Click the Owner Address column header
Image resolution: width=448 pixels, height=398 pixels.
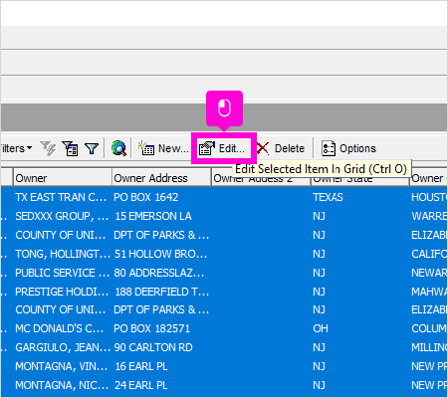tap(161, 178)
